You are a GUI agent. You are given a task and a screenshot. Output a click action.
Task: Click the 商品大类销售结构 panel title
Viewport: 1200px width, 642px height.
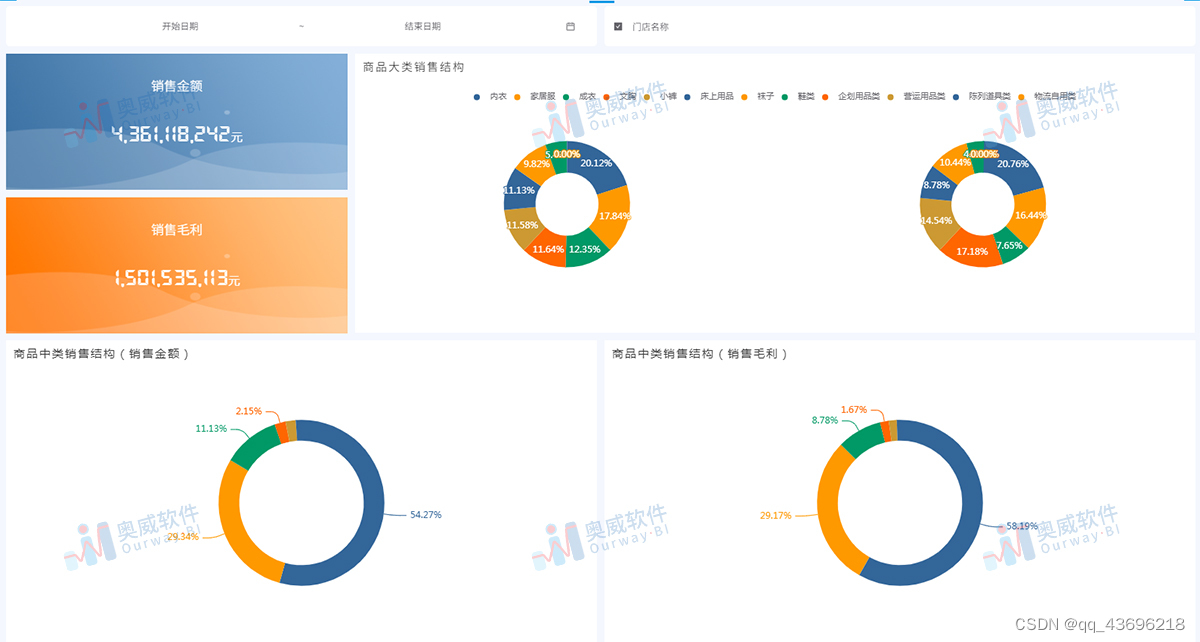pos(413,67)
